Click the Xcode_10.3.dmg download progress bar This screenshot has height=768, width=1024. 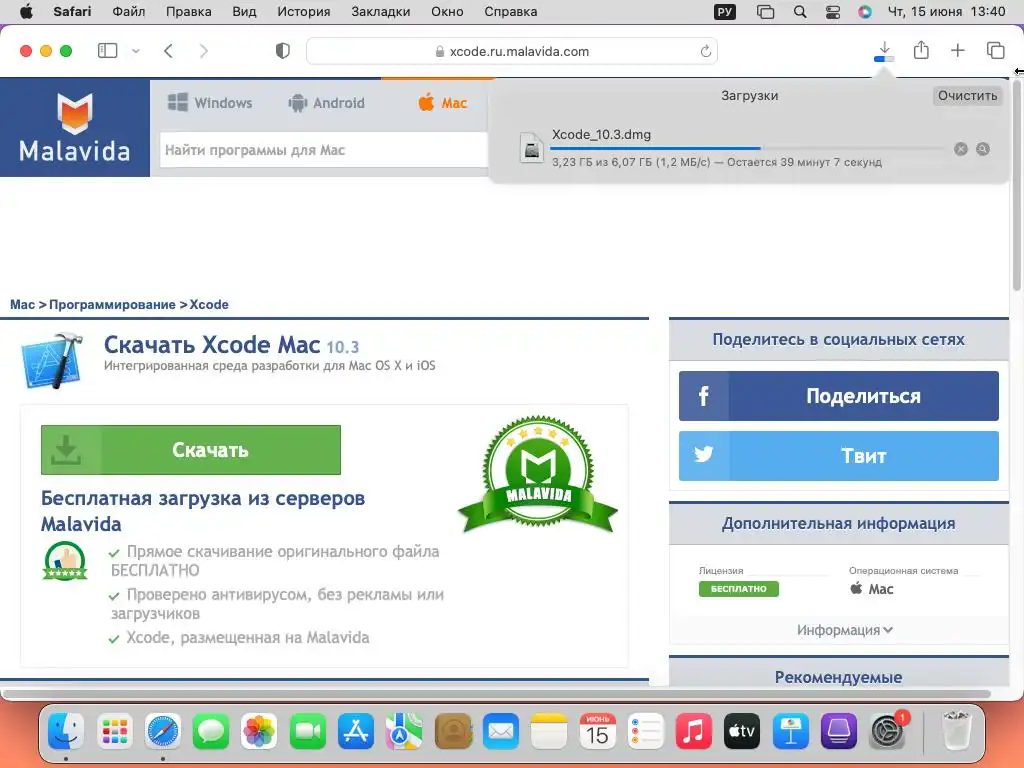746,148
